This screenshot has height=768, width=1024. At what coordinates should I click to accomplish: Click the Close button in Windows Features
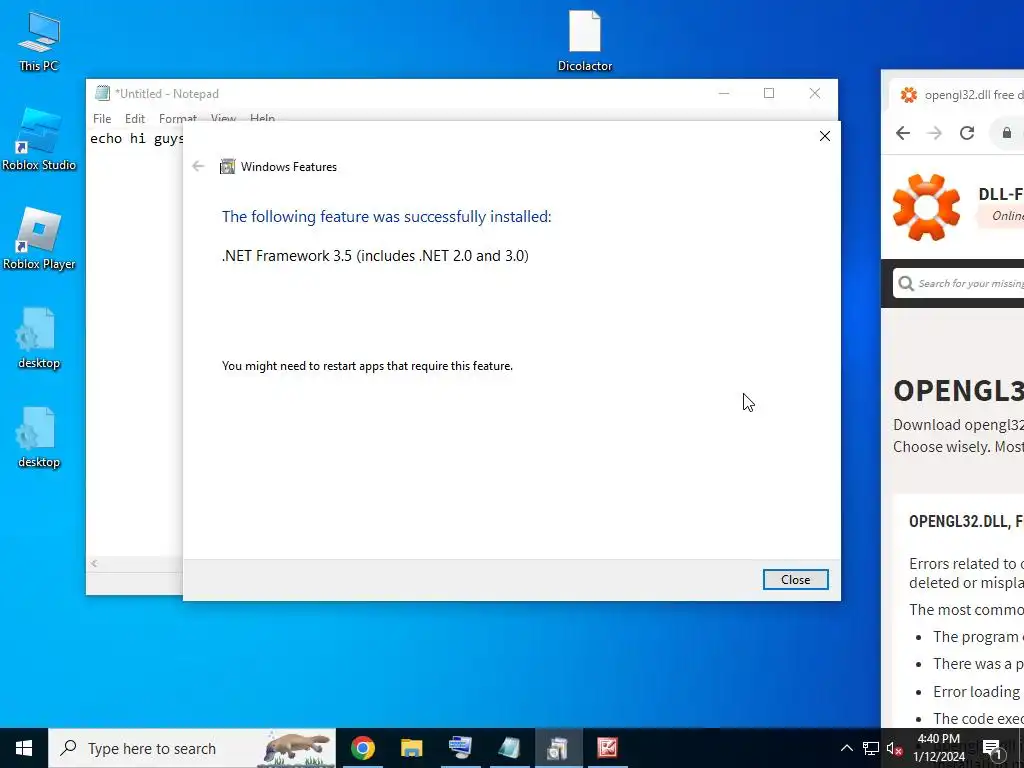click(795, 579)
